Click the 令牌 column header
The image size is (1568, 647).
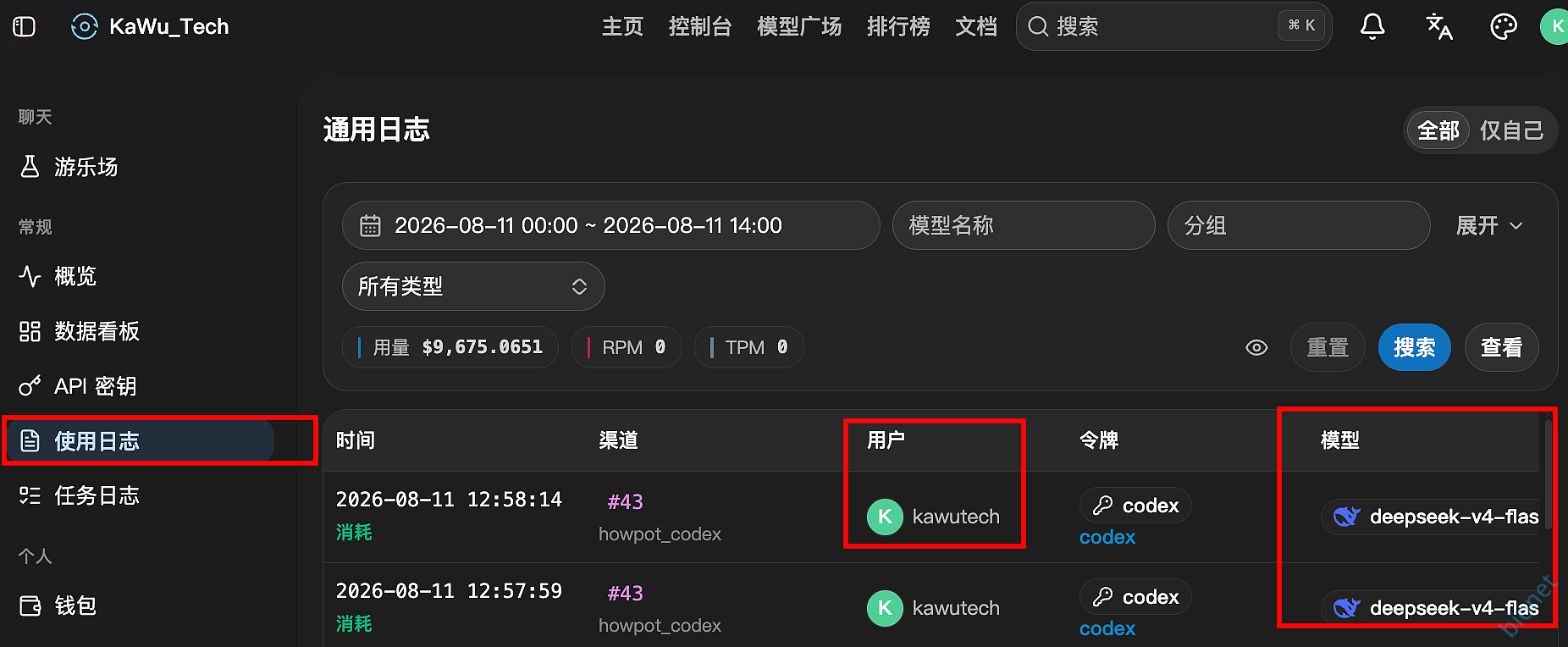pyautogui.click(x=1099, y=440)
